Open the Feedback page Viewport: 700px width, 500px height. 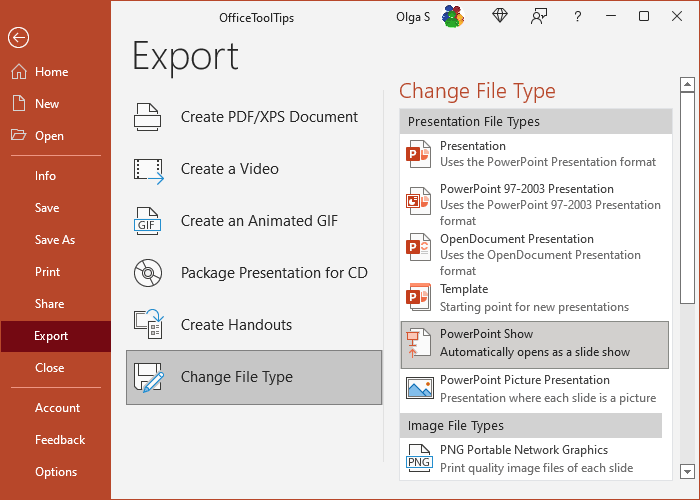click(55, 440)
